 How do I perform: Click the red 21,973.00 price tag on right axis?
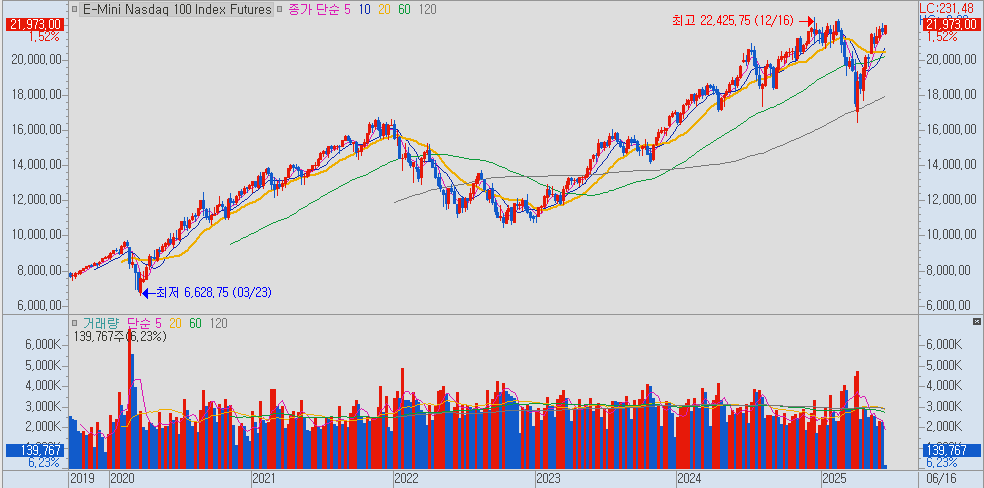pyautogui.click(x=953, y=24)
